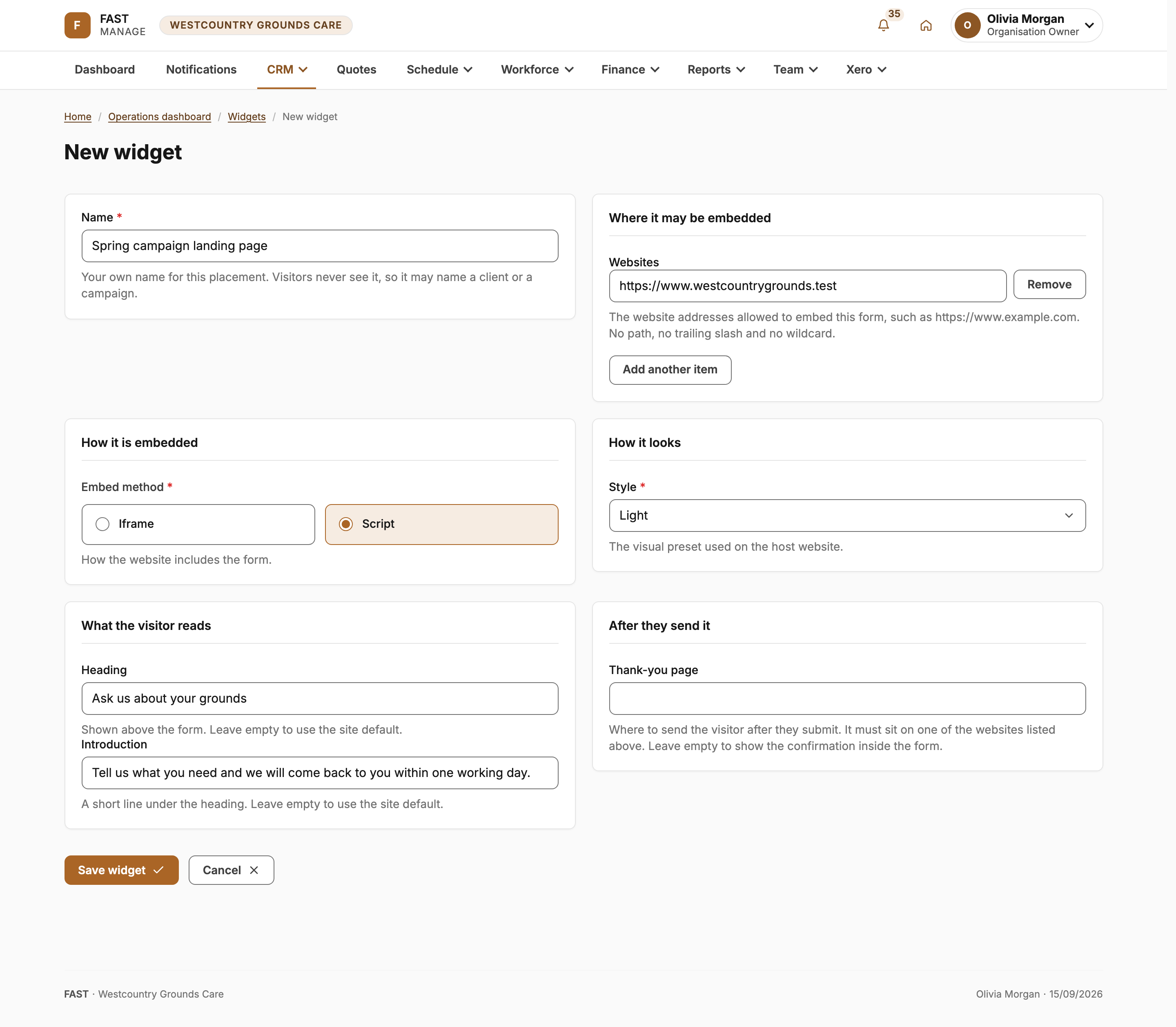Expand the Schedule menu
Image resolution: width=1176 pixels, height=1027 pixels.
439,69
